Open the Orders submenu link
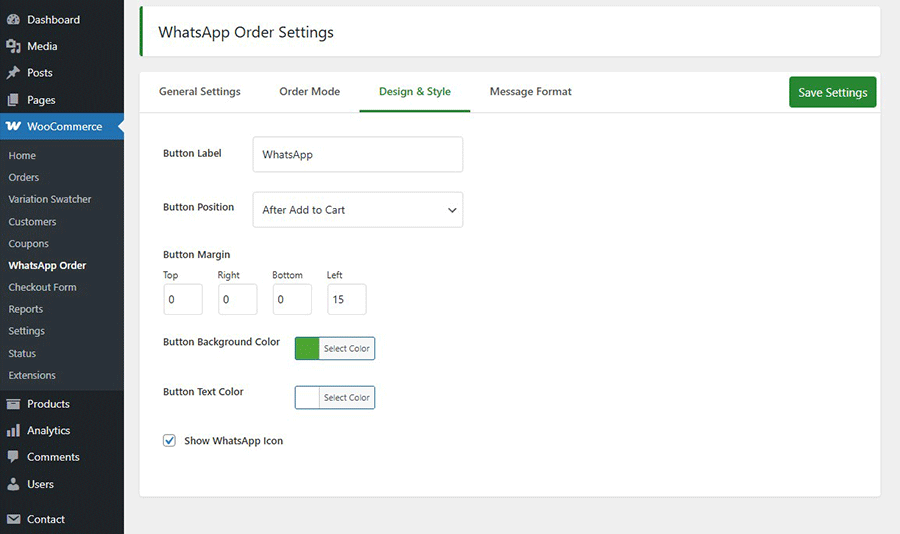Screen dimensions: 900x534 point(24,177)
